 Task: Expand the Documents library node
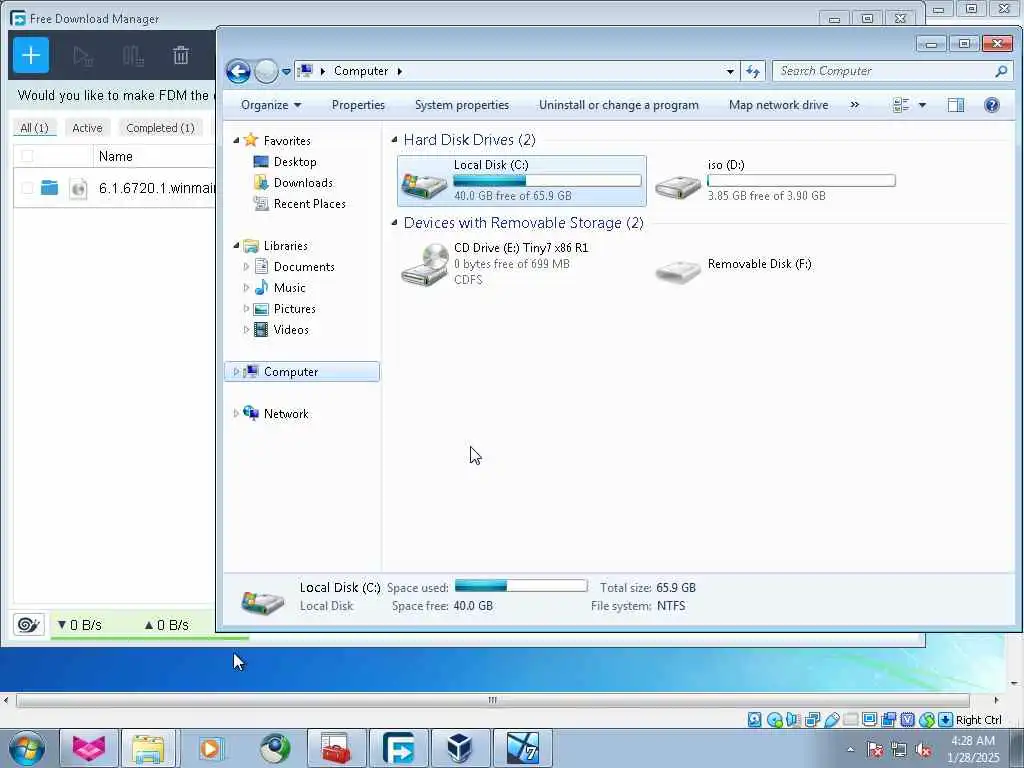tap(246, 266)
